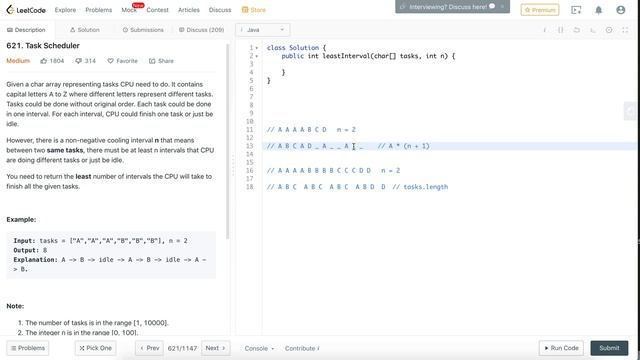Share the problem
Screen dimensions: 640x360
tap(161, 61)
